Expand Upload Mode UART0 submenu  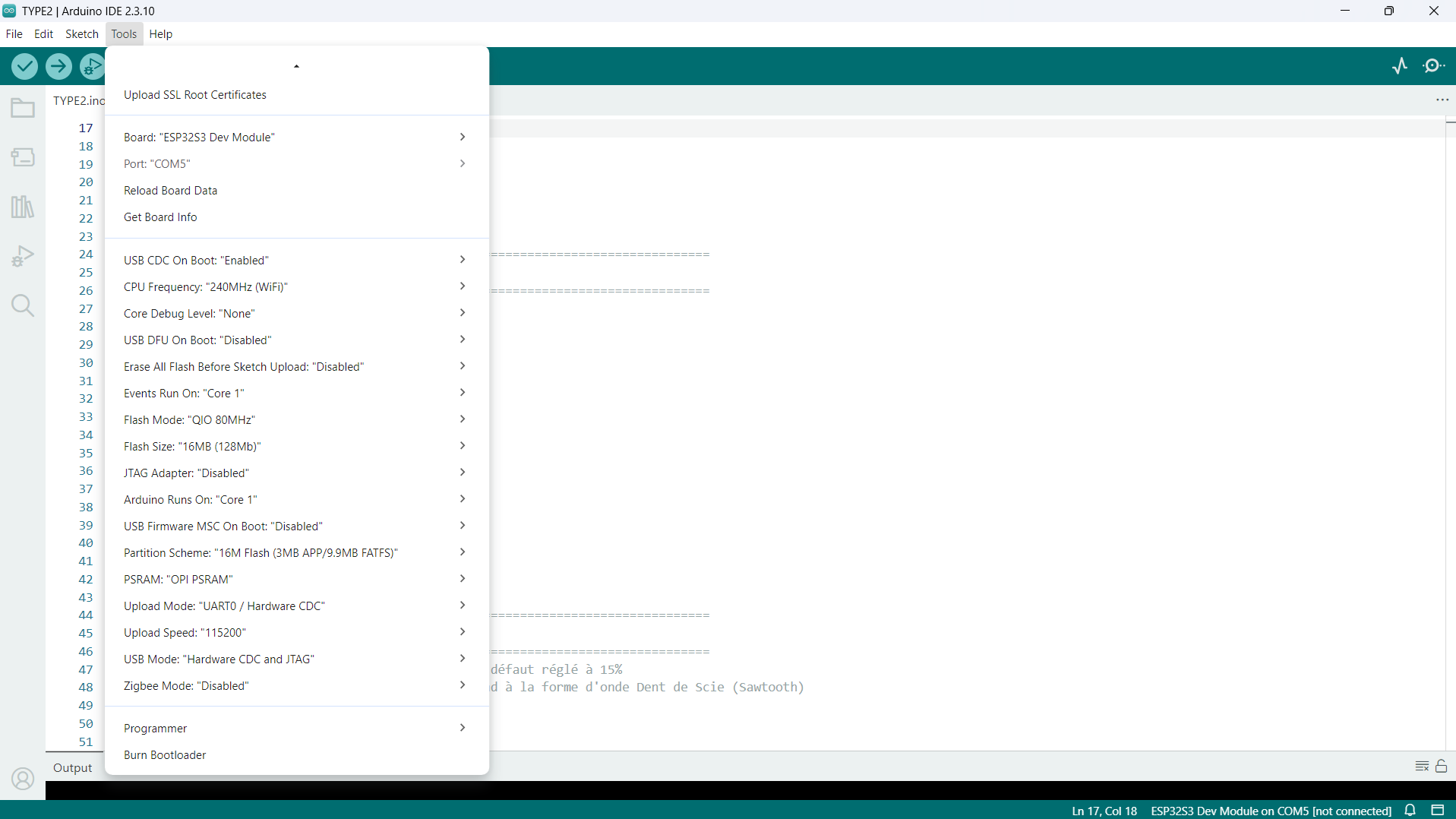pyautogui.click(x=297, y=606)
